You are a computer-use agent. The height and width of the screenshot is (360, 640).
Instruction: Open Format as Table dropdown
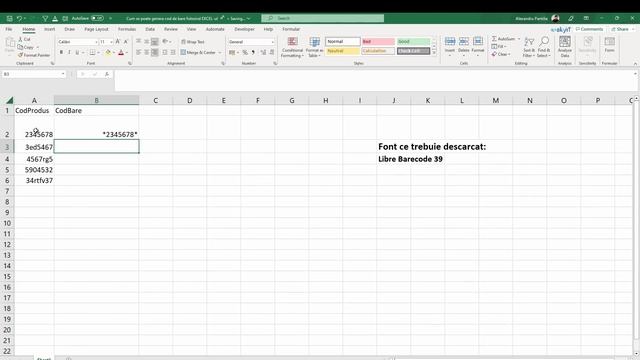pos(315,47)
